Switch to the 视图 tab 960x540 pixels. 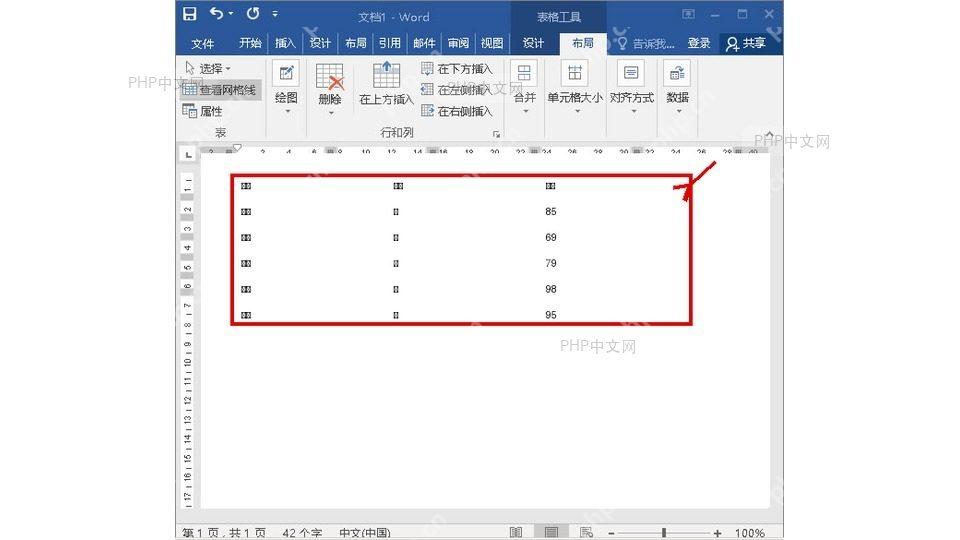pyautogui.click(x=492, y=43)
